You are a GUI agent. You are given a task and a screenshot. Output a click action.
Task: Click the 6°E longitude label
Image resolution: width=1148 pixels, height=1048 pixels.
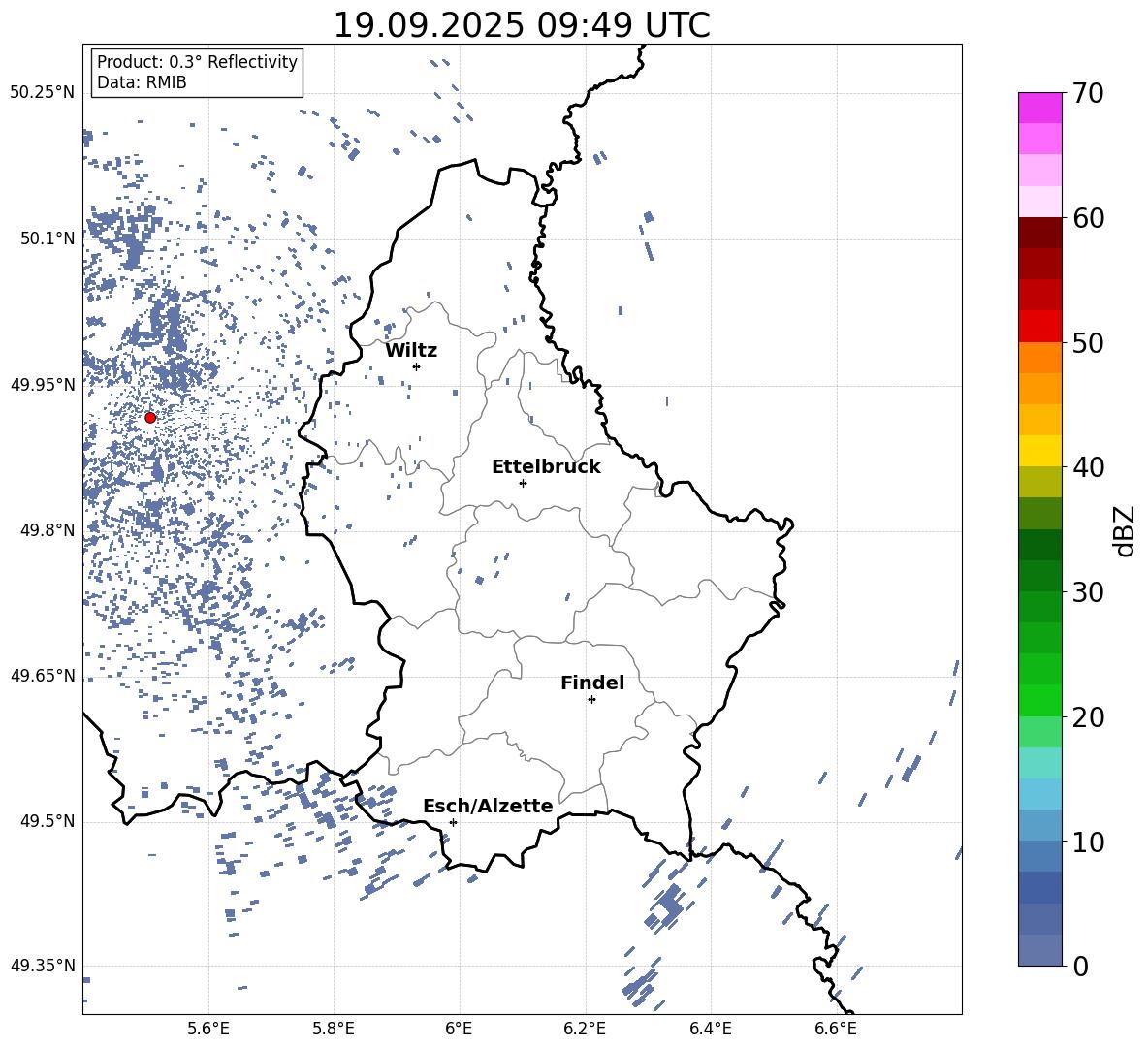click(x=459, y=1030)
